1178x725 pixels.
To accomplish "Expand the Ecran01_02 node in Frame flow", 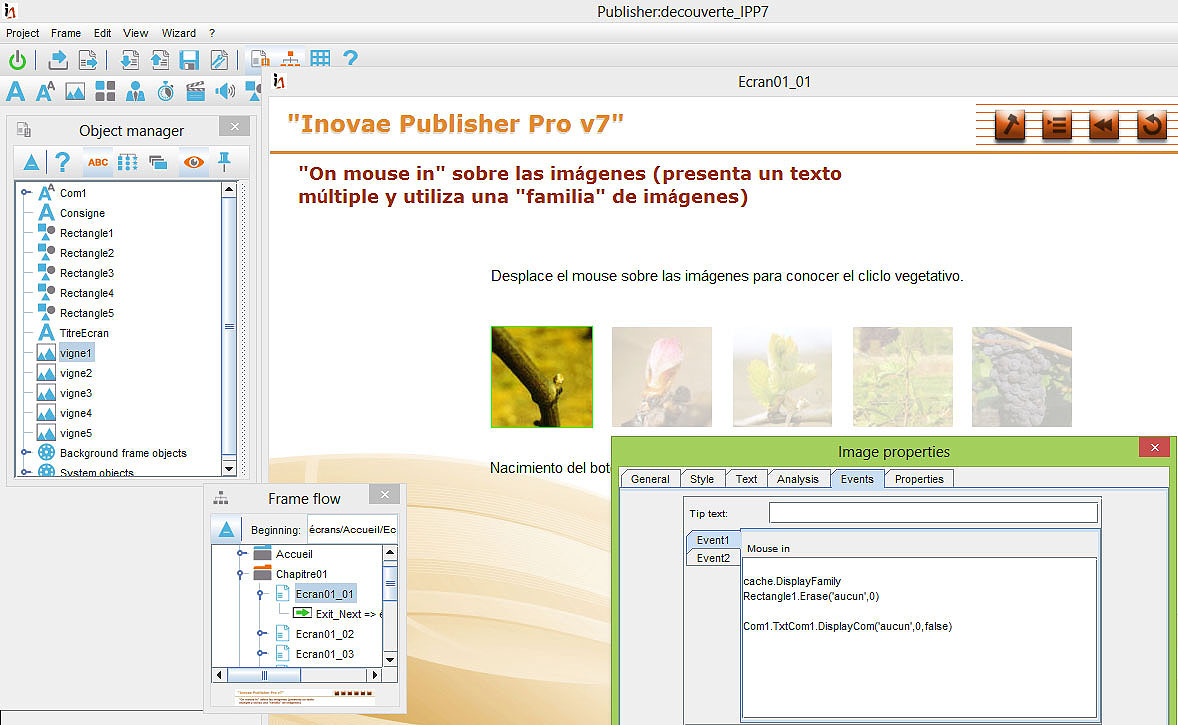I will click(x=261, y=633).
